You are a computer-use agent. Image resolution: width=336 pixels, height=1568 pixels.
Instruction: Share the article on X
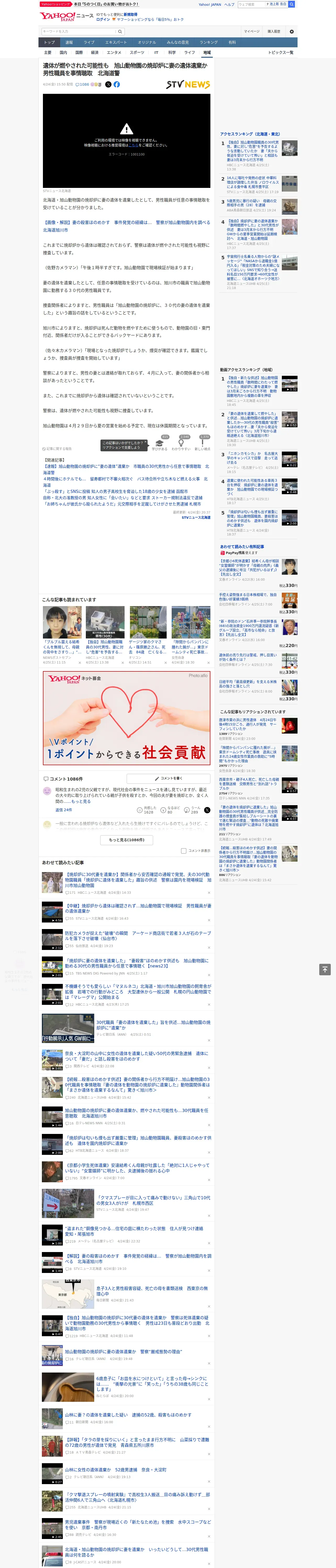(109, 85)
